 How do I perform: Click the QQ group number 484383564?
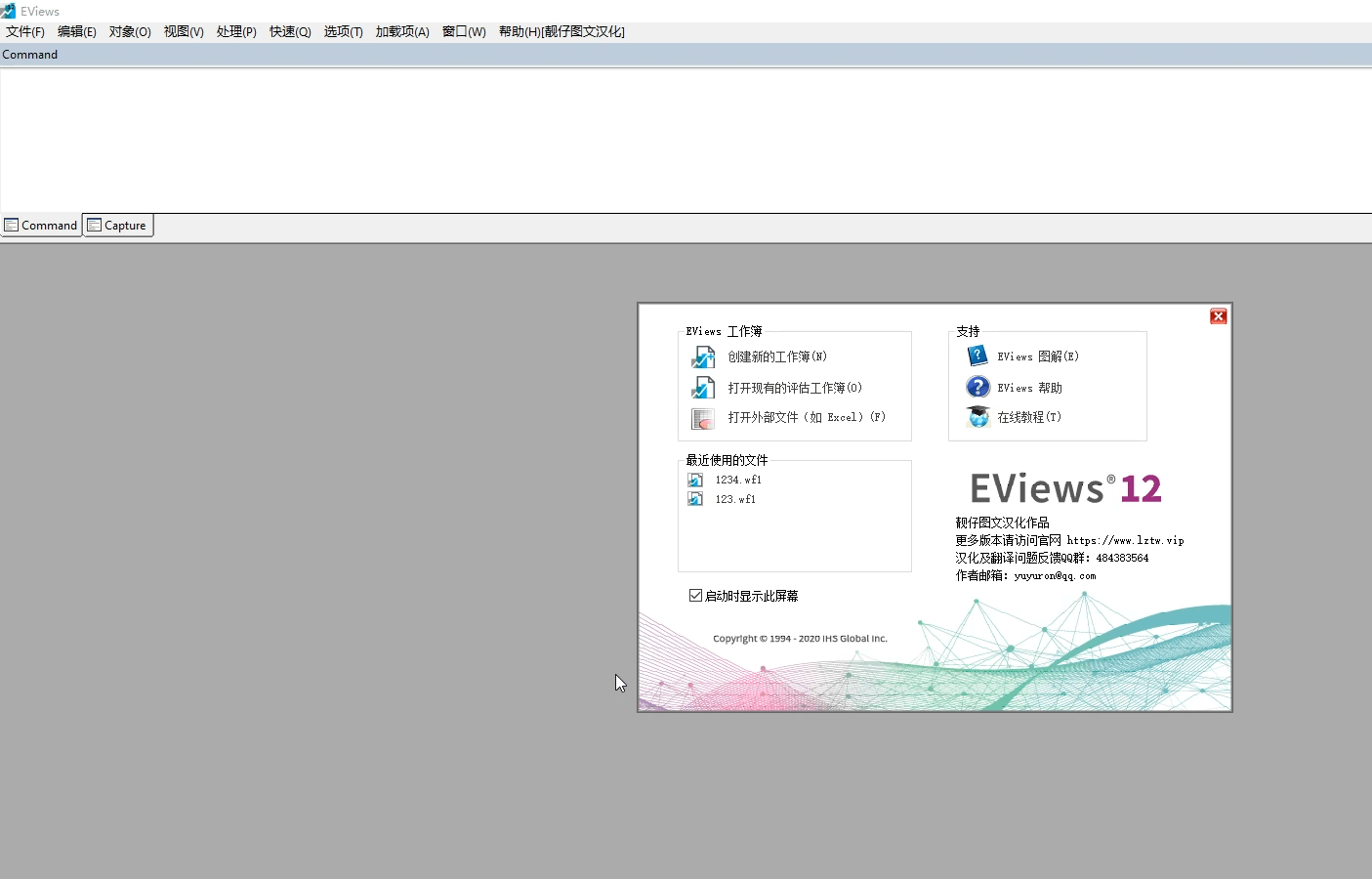(1122, 558)
